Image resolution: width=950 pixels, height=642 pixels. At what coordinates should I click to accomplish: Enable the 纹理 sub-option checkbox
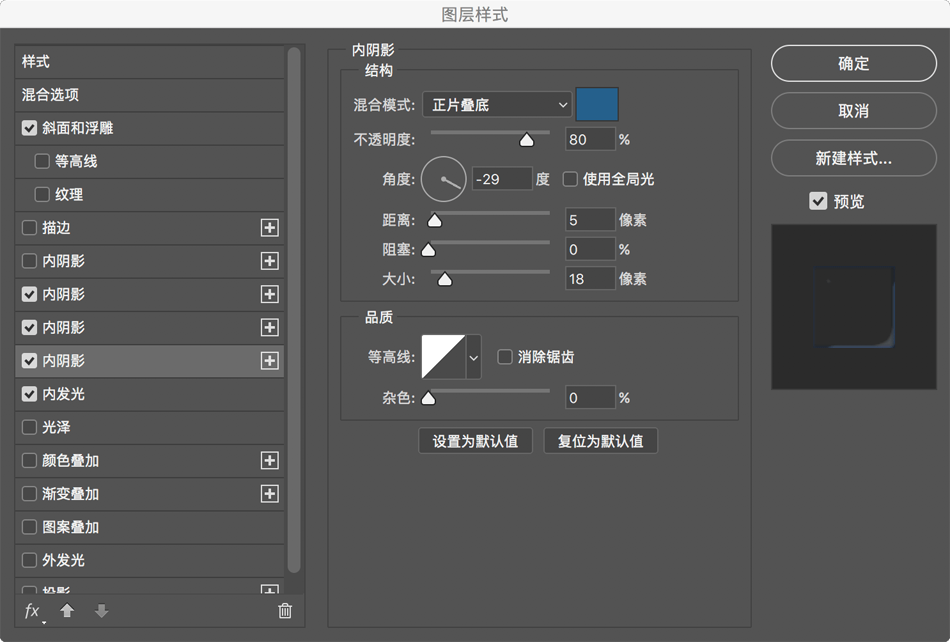pos(42,194)
